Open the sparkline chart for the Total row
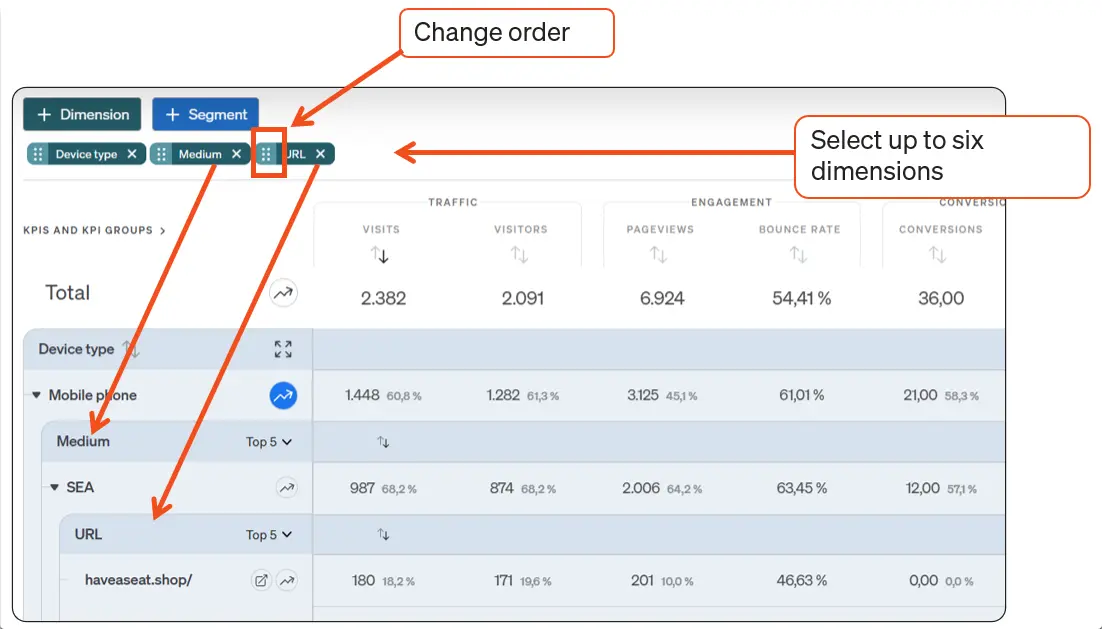1102x629 pixels. [x=283, y=293]
